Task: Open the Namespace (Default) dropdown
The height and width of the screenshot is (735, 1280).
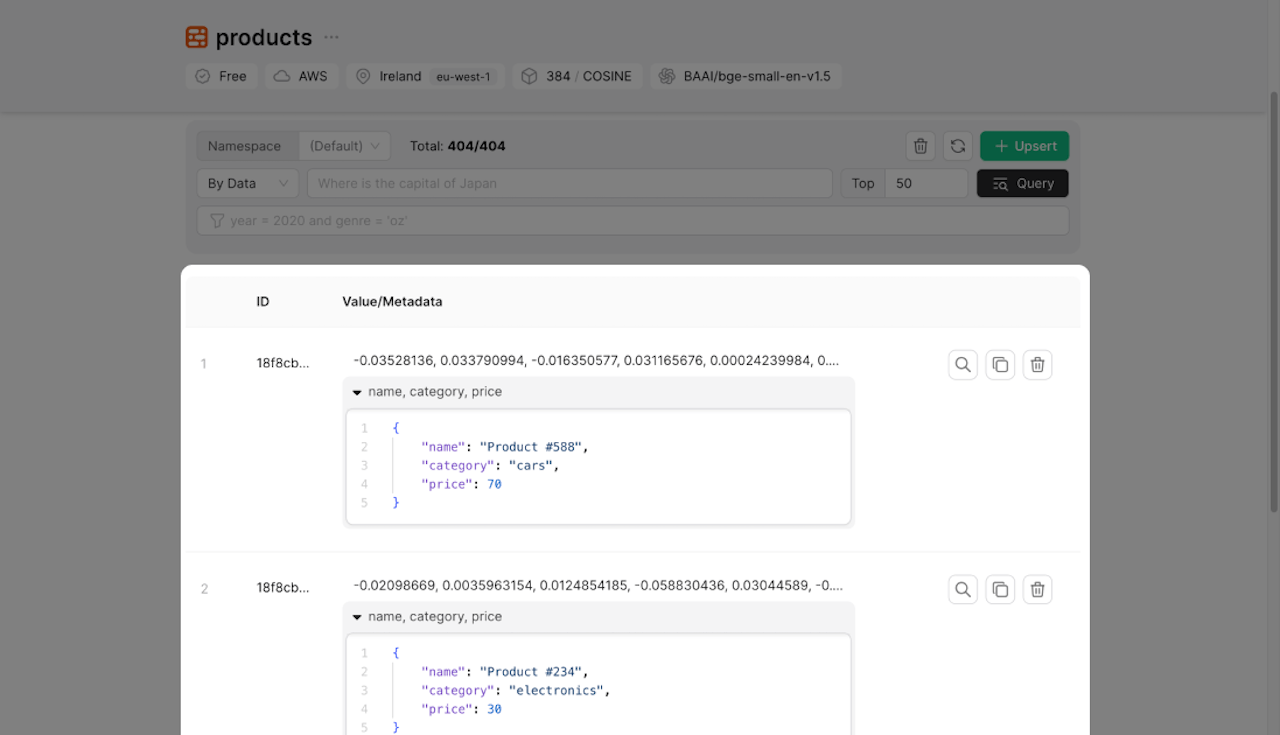Action: click(x=344, y=146)
